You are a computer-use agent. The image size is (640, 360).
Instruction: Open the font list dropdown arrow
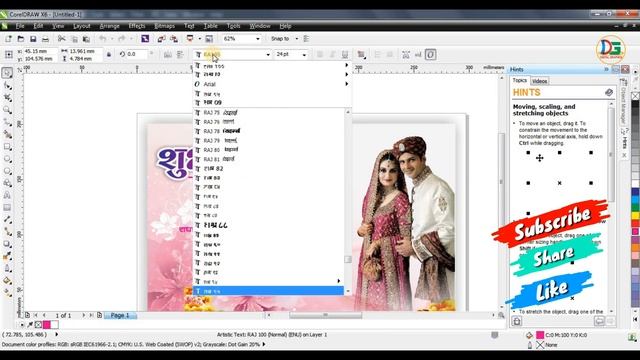coord(268,55)
